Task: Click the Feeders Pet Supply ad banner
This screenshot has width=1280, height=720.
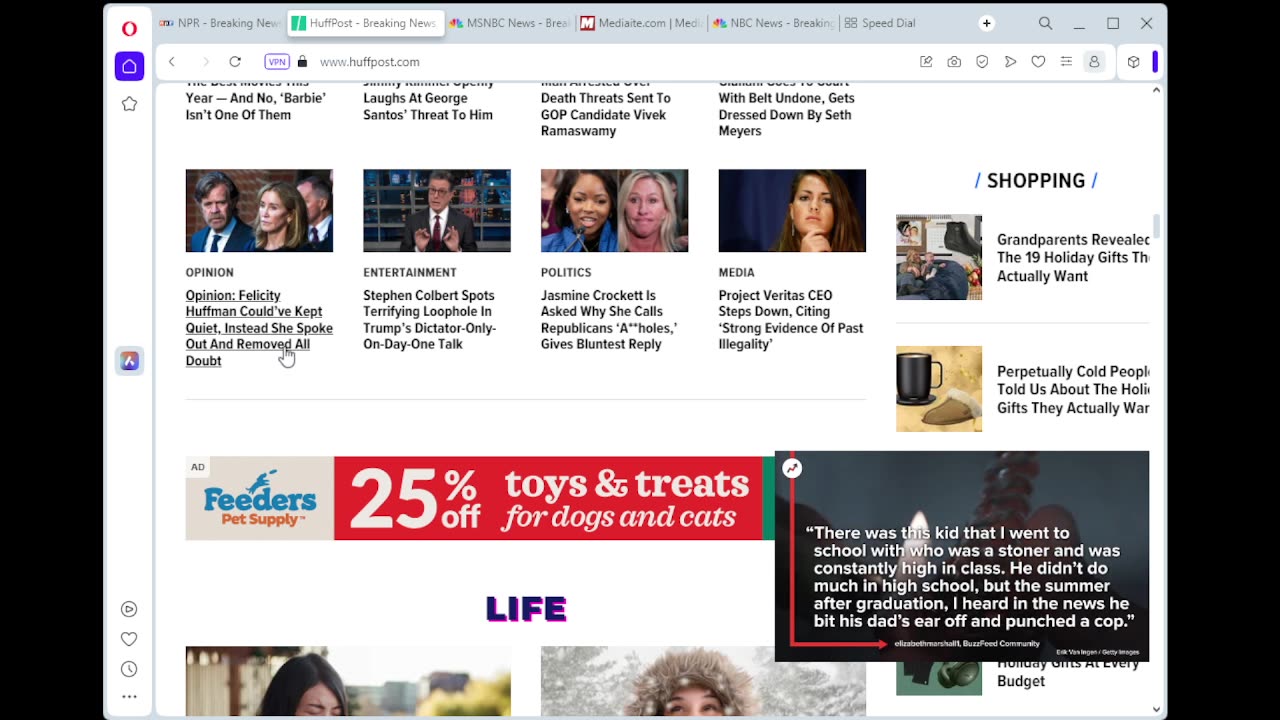Action: click(480, 498)
